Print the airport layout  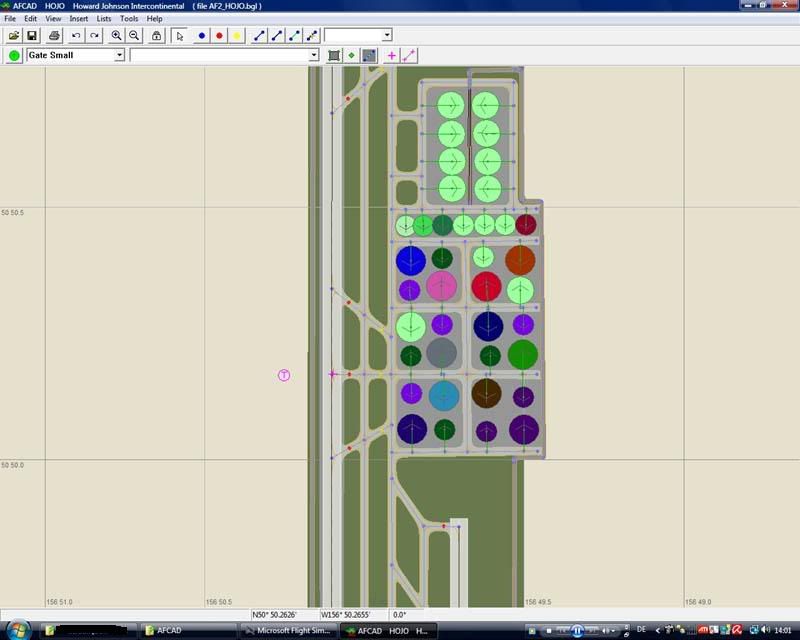click(x=54, y=35)
